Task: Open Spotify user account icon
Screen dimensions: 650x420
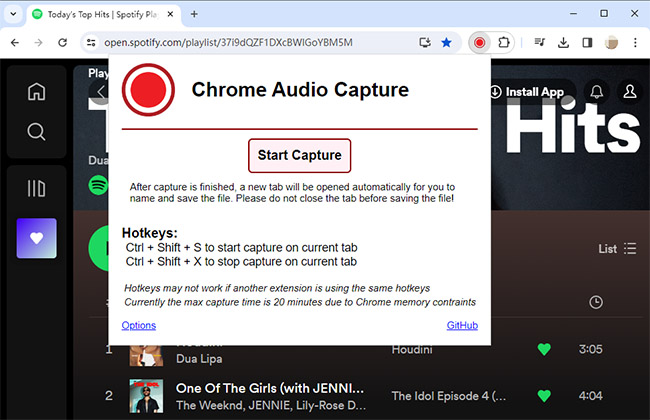Action: tap(630, 92)
